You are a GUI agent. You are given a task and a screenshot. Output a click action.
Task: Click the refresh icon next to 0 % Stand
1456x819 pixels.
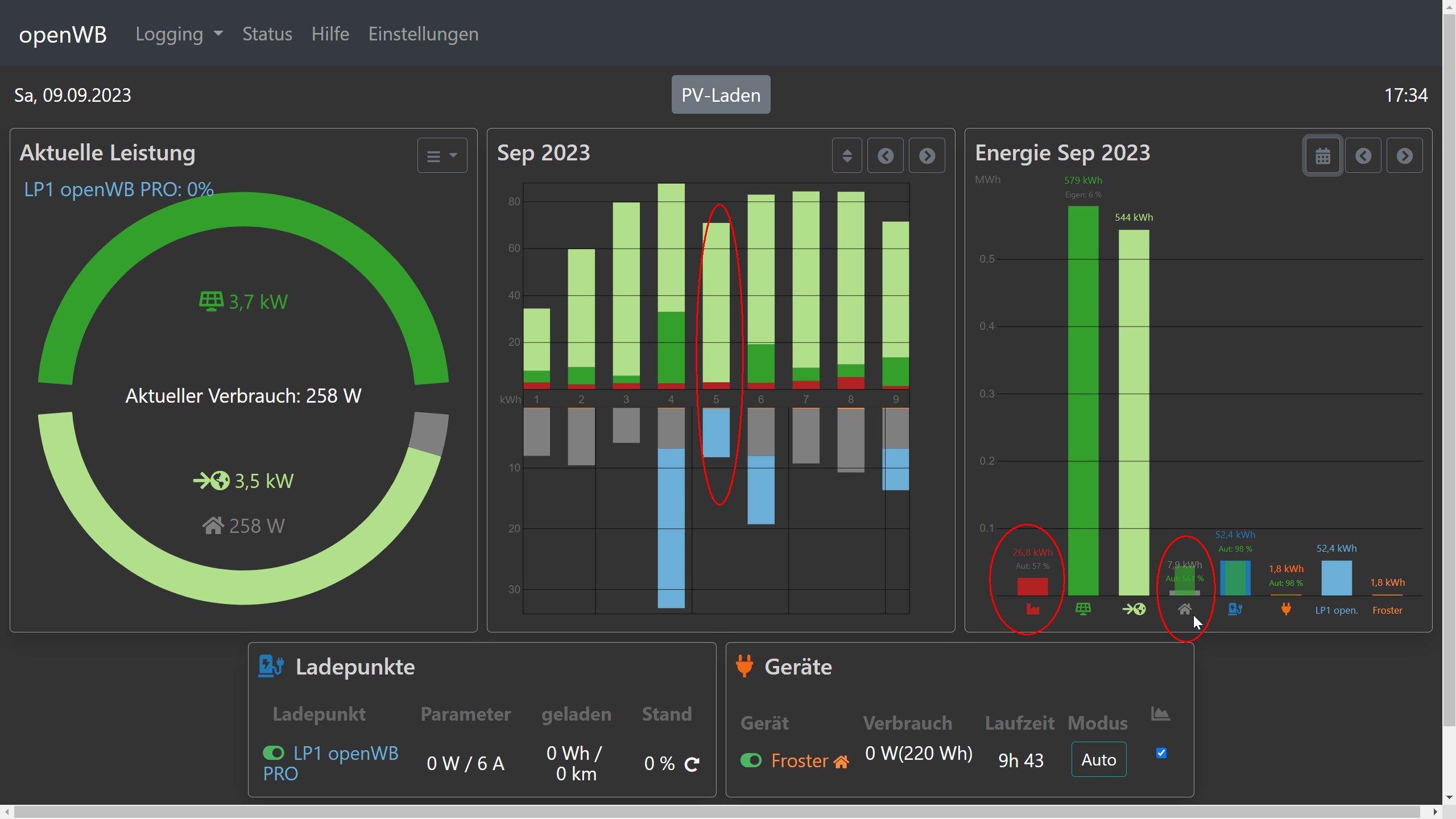click(x=692, y=764)
